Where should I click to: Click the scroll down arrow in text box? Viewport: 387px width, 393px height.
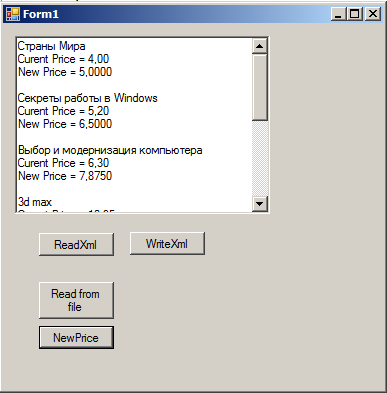pos(260,203)
